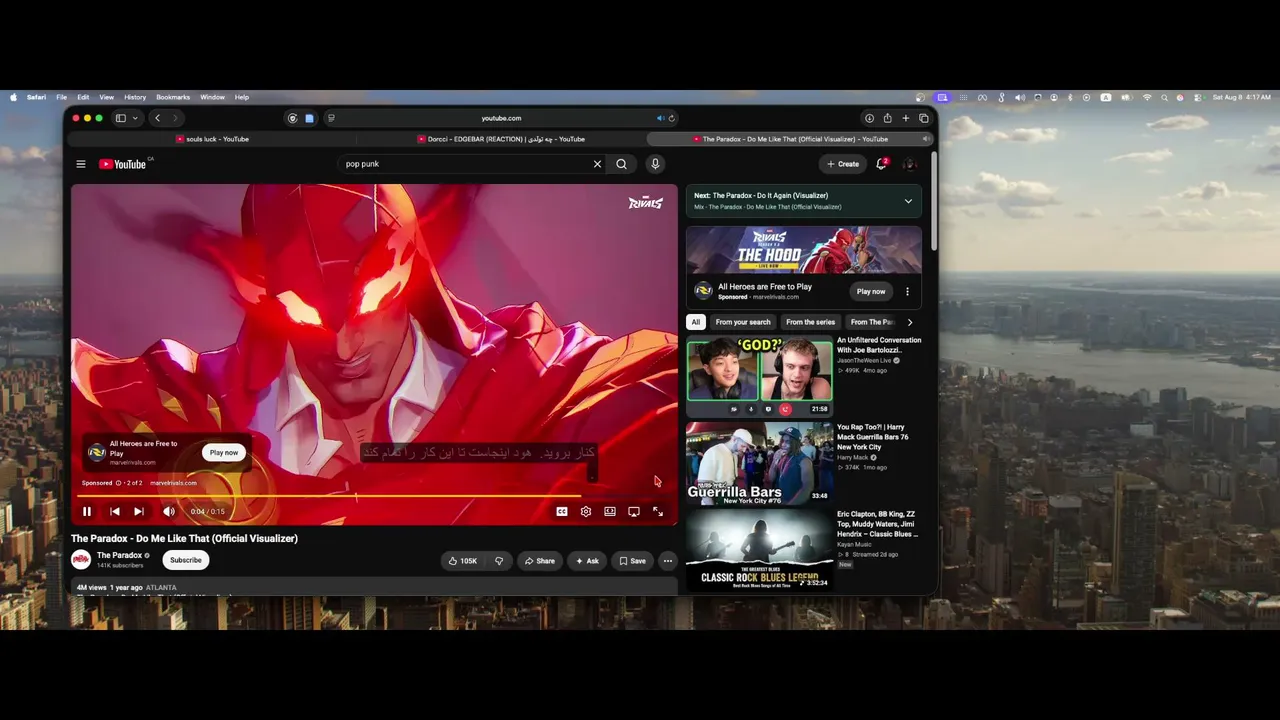Open Classic Rock Blues Legend thumbnail
This screenshot has width=1280, height=720.
coord(760,550)
